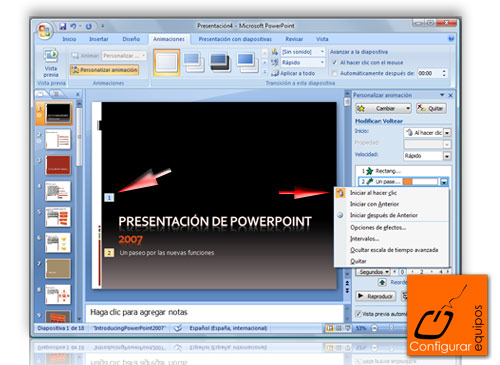The image size is (500, 365).
Task: Choose the fourth slide transition effect
Action: (247, 62)
